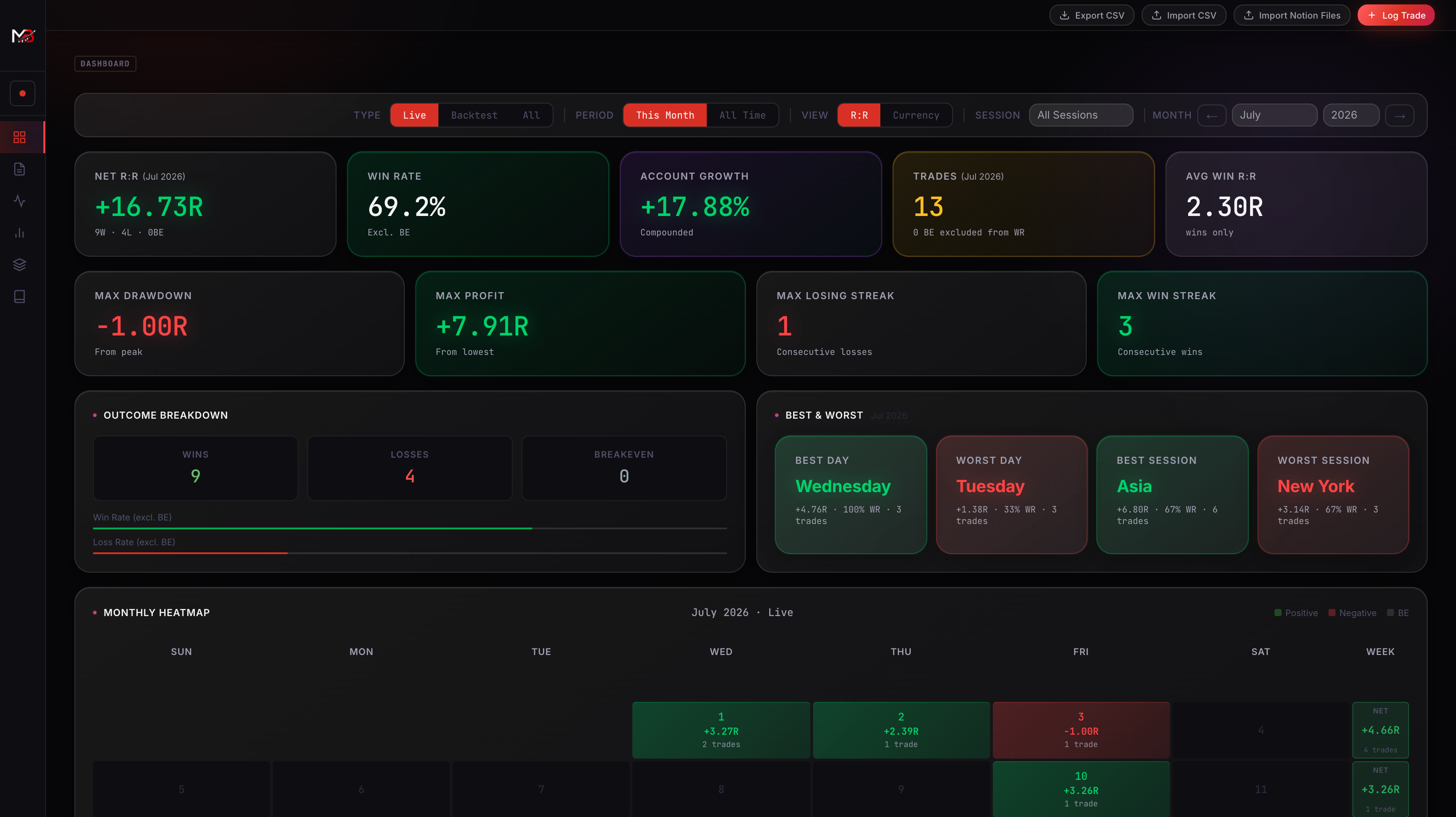Image resolution: width=1456 pixels, height=817 pixels.
Task: Click the DASHBOARD breadcrumb label
Action: click(105, 64)
